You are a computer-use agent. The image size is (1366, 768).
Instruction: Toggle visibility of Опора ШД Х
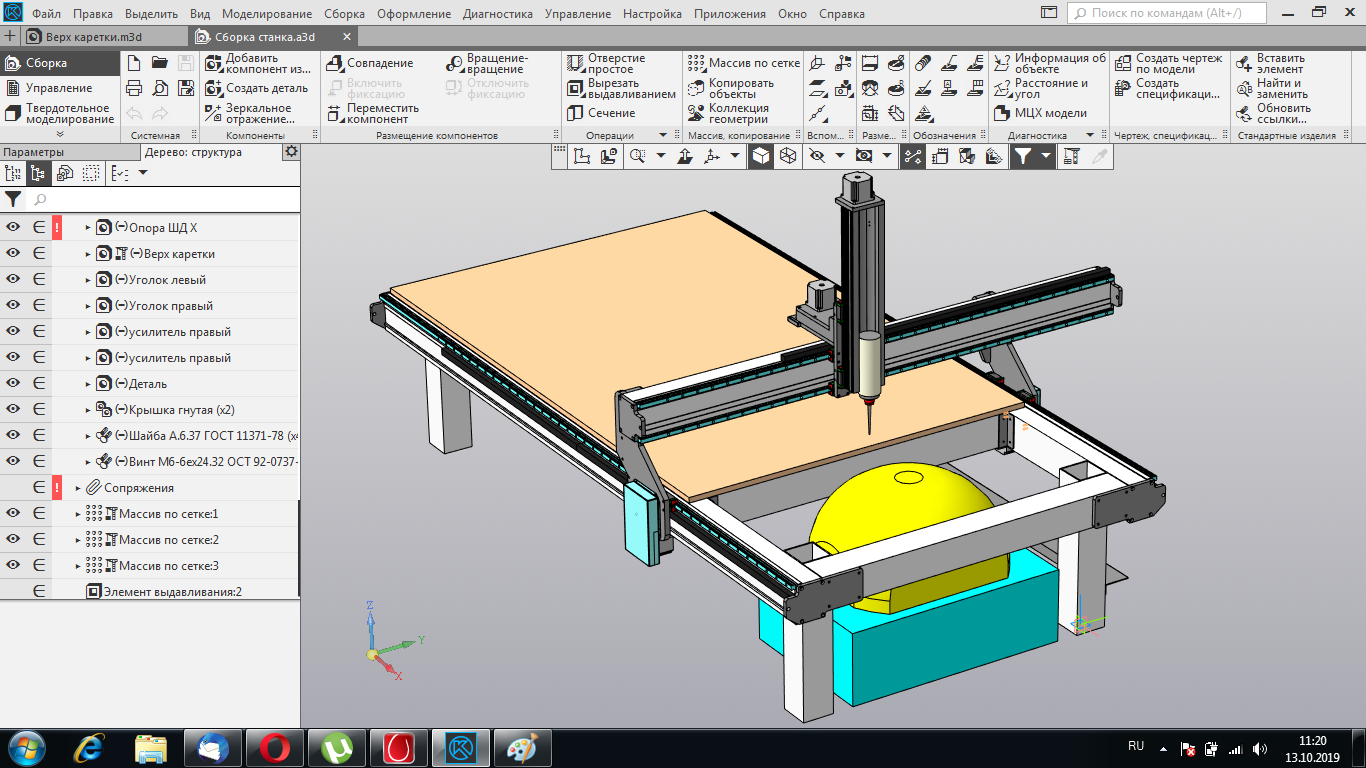13,227
